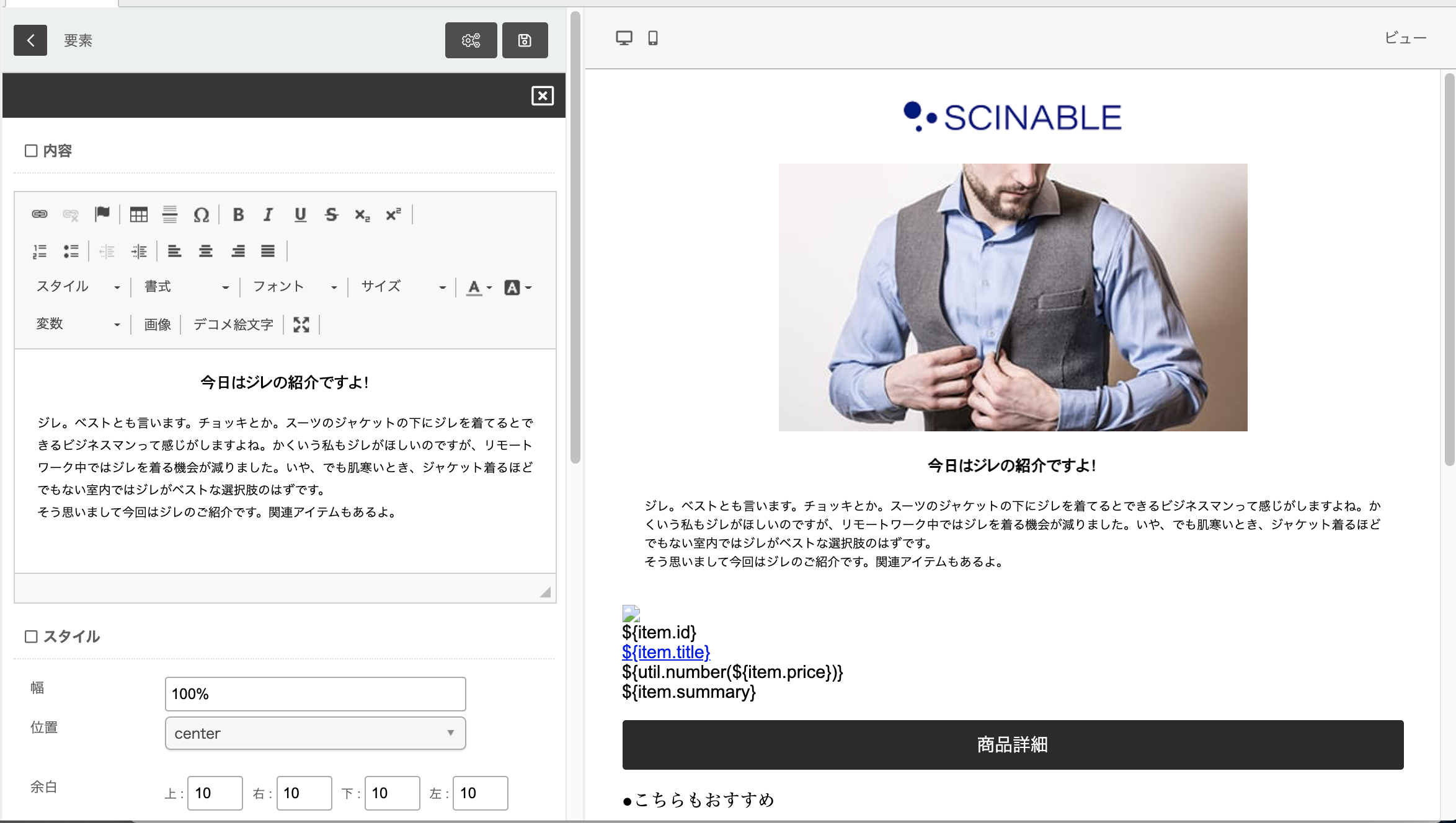
Task: Click the ${item.title} link
Action: coord(665,652)
